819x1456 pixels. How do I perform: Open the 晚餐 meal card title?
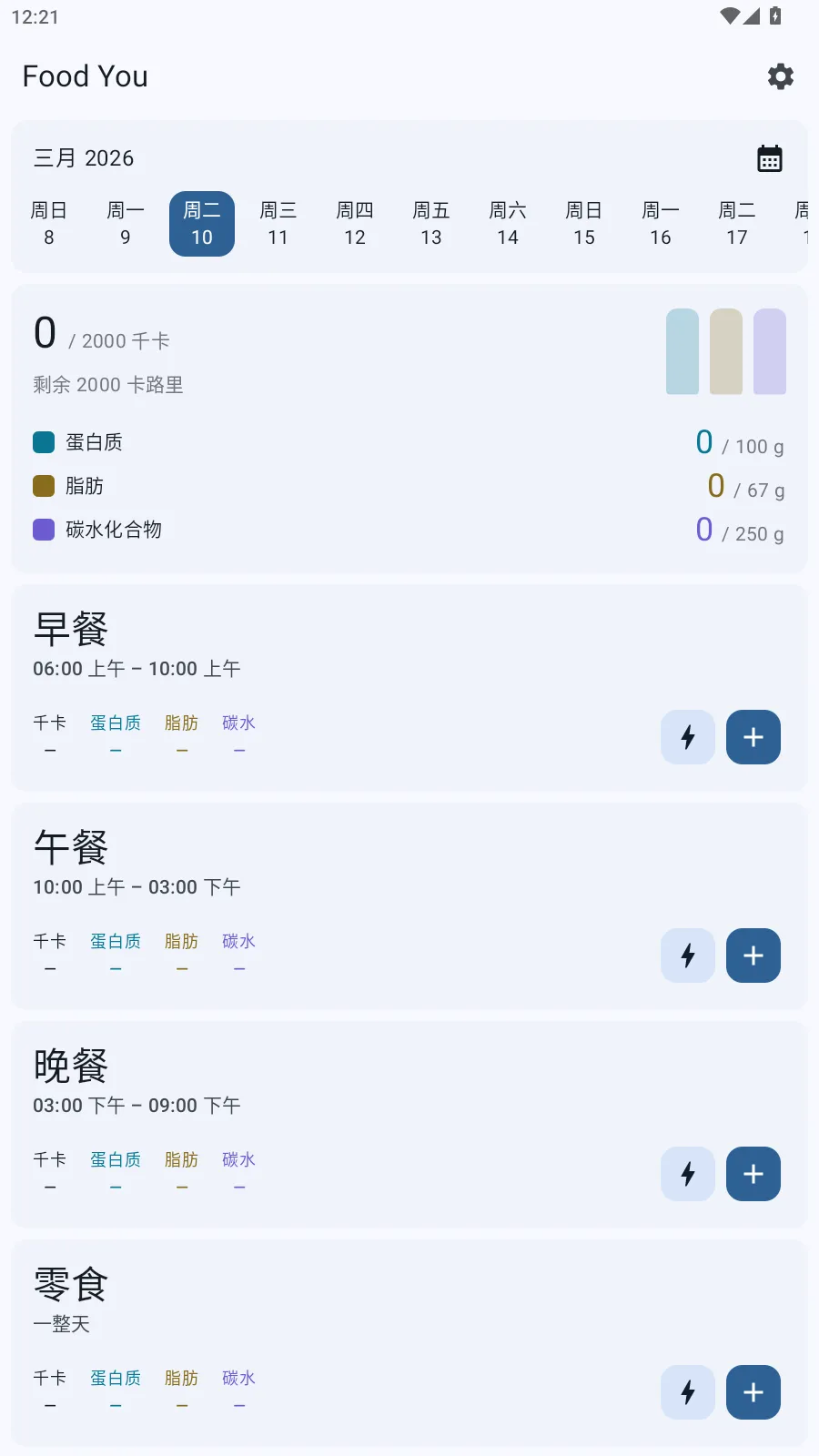71,1066
